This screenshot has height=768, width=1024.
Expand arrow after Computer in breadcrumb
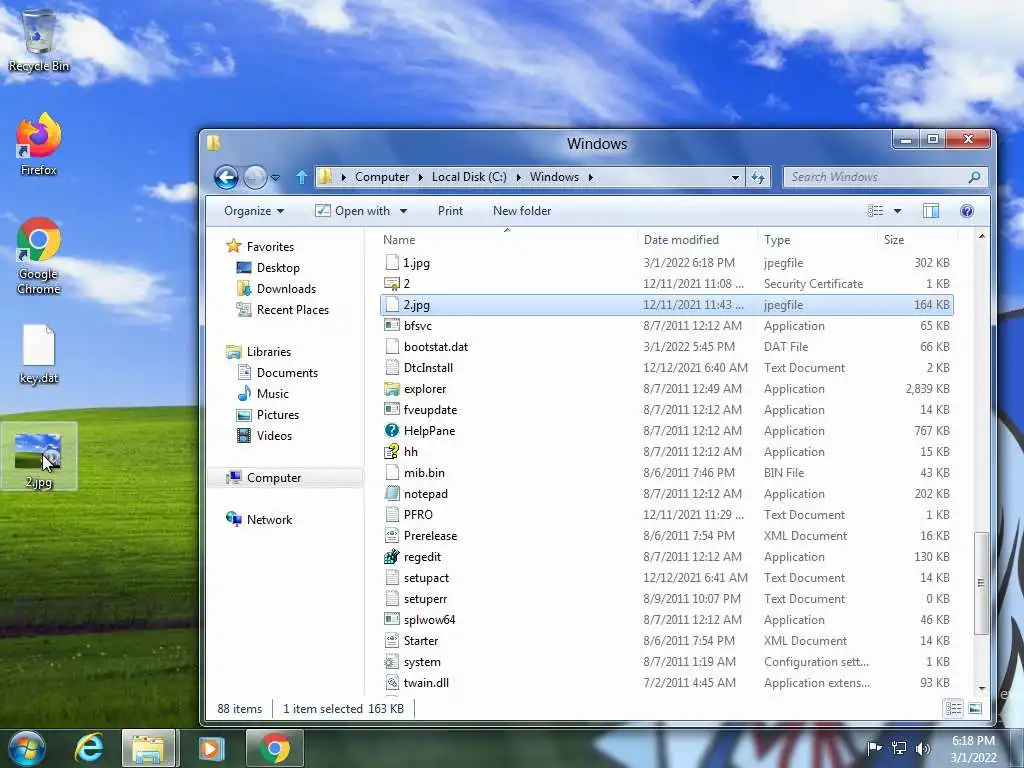420,177
